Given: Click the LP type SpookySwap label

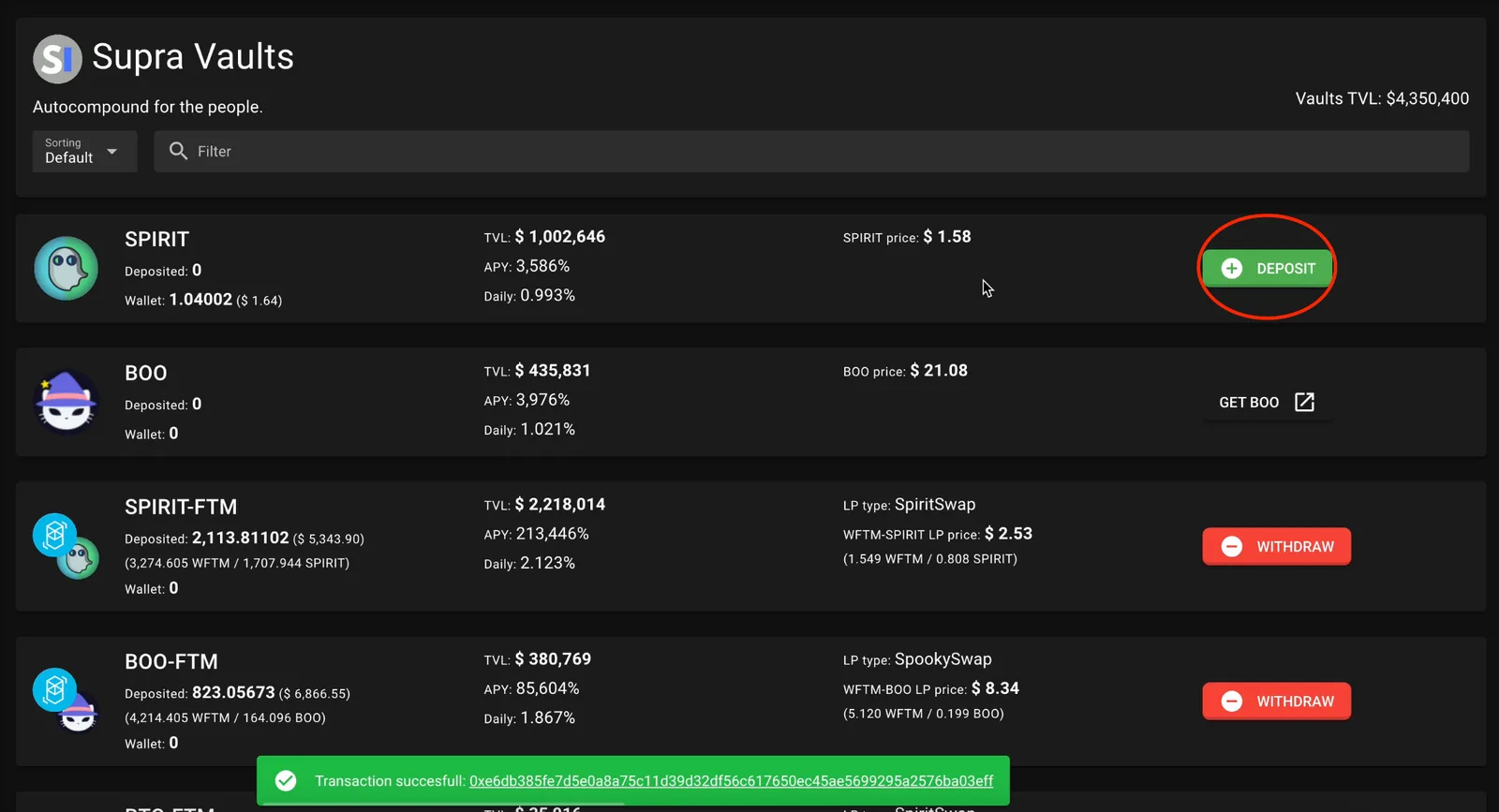Looking at the screenshot, I should coord(917,659).
